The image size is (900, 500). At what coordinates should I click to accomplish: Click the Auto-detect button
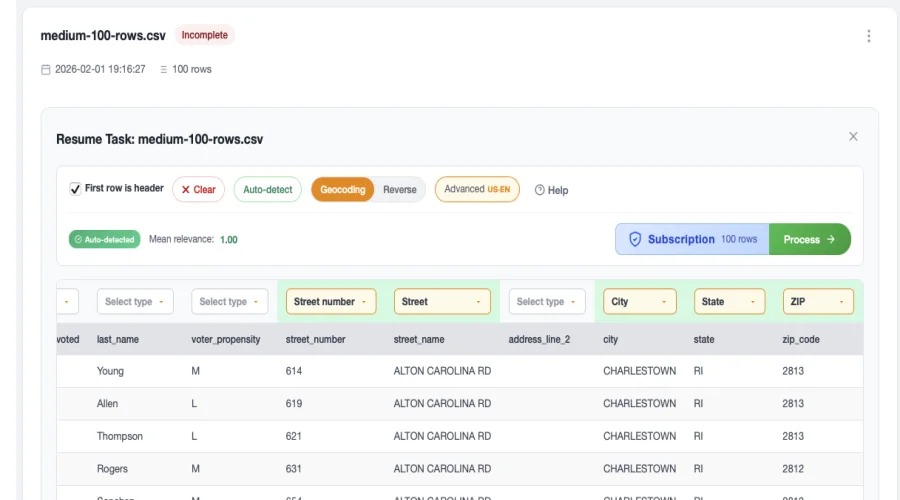tap(267, 190)
